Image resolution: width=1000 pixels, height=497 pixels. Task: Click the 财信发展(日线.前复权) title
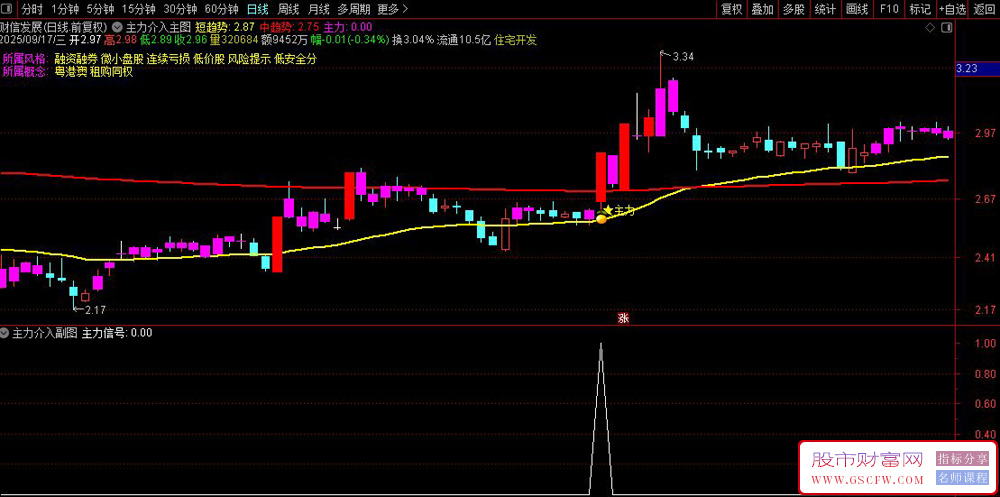tap(54, 27)
